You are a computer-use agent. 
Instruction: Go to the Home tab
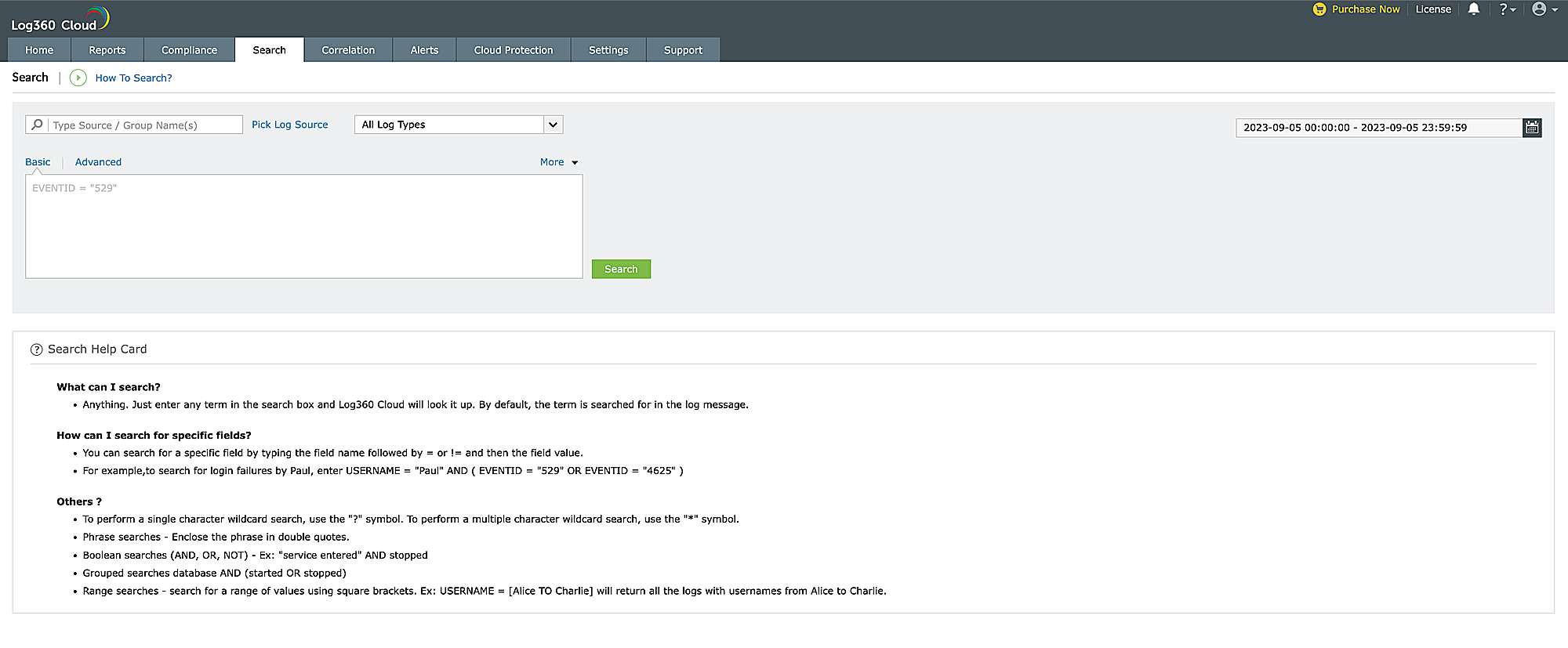[x=39, y=50]
